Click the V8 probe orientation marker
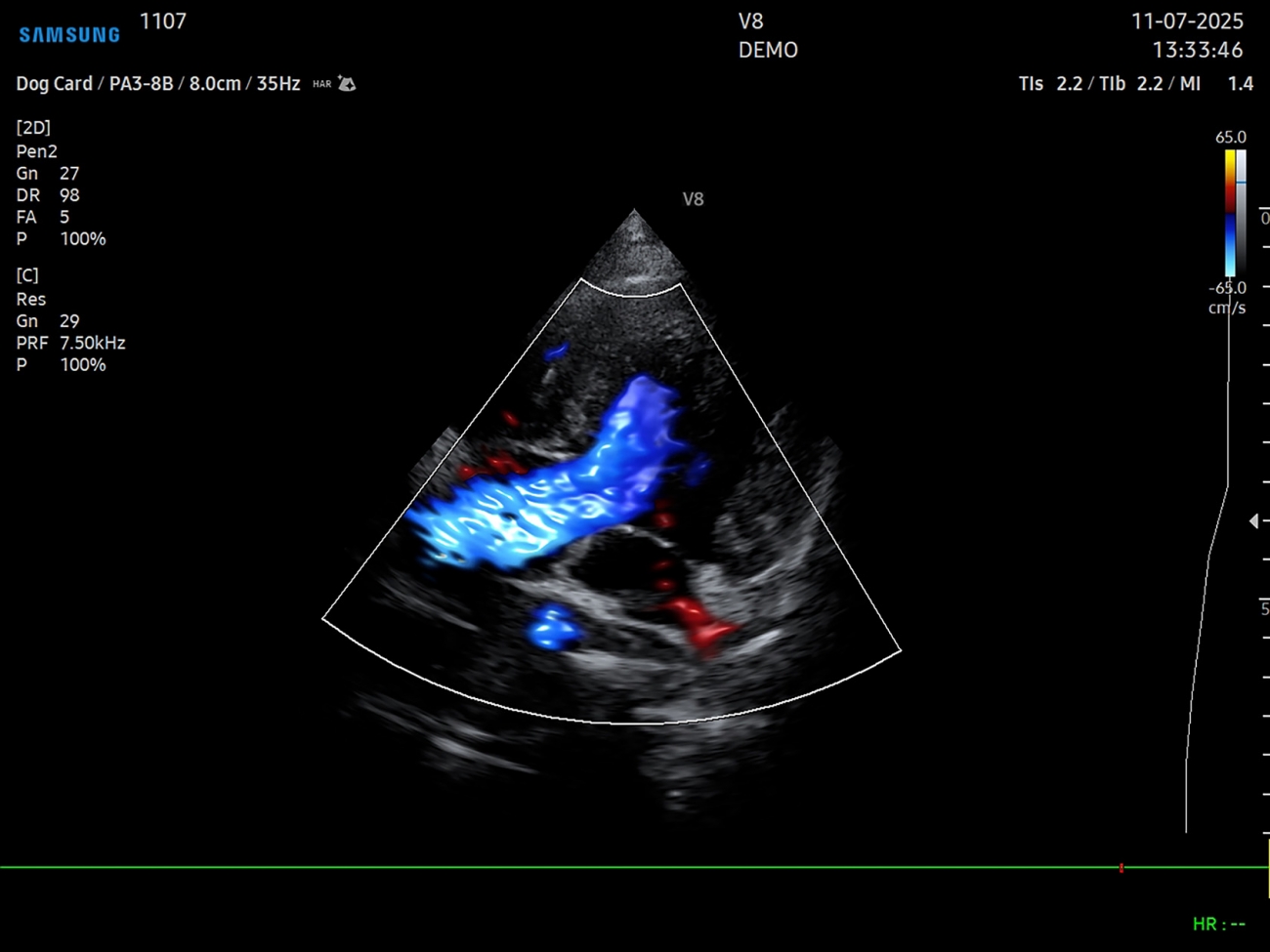The height and width of the screenshot is (952, 1270). [x=693, y=199]
